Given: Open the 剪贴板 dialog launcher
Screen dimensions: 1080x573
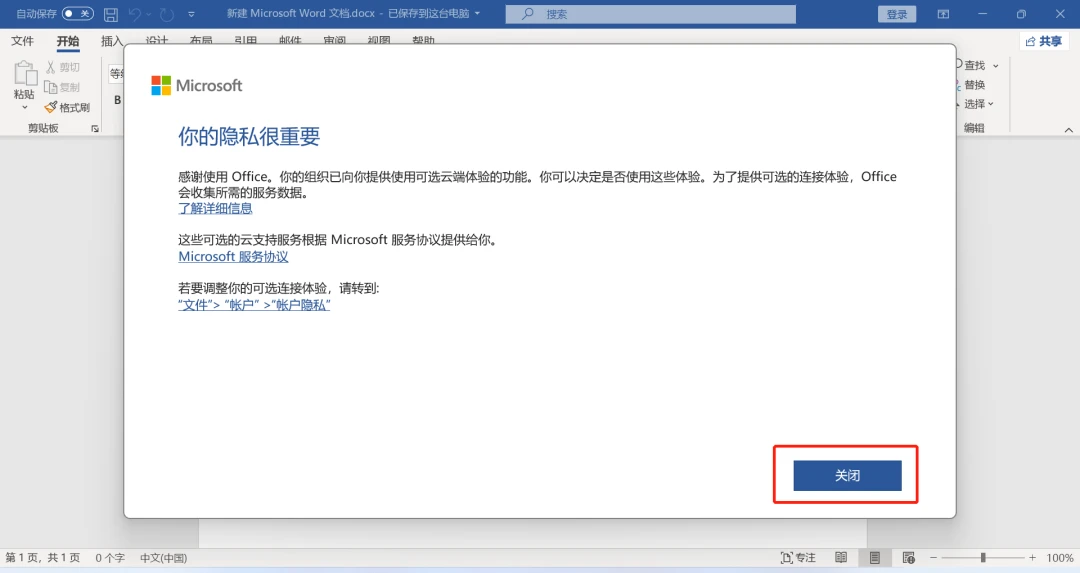Looking at the screenshot, I should 95,128.
